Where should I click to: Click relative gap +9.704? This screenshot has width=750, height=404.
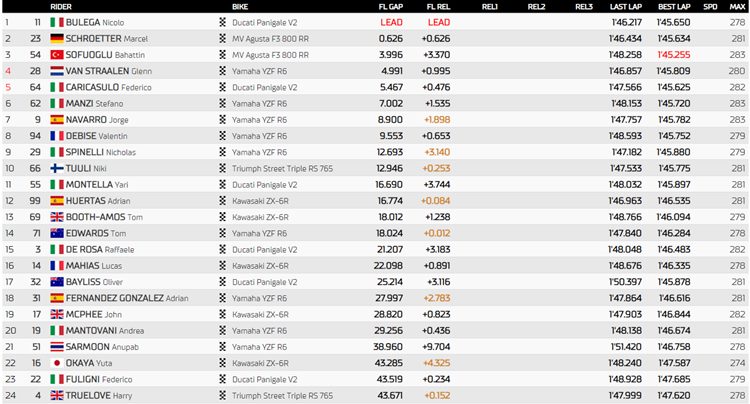pyautogui.click(x=437, y=347)
